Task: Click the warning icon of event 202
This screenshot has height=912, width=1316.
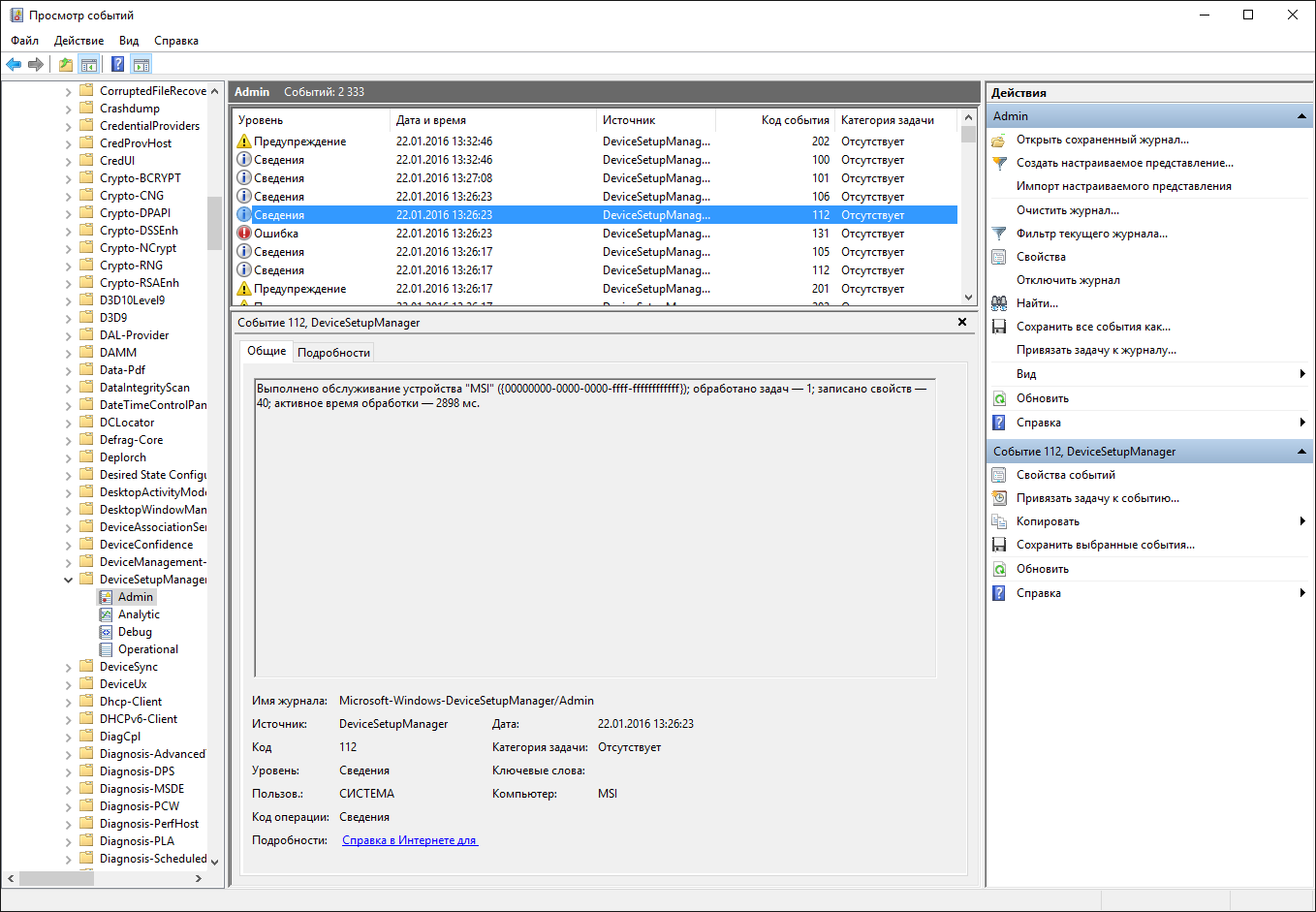Action: pos(244,142)
